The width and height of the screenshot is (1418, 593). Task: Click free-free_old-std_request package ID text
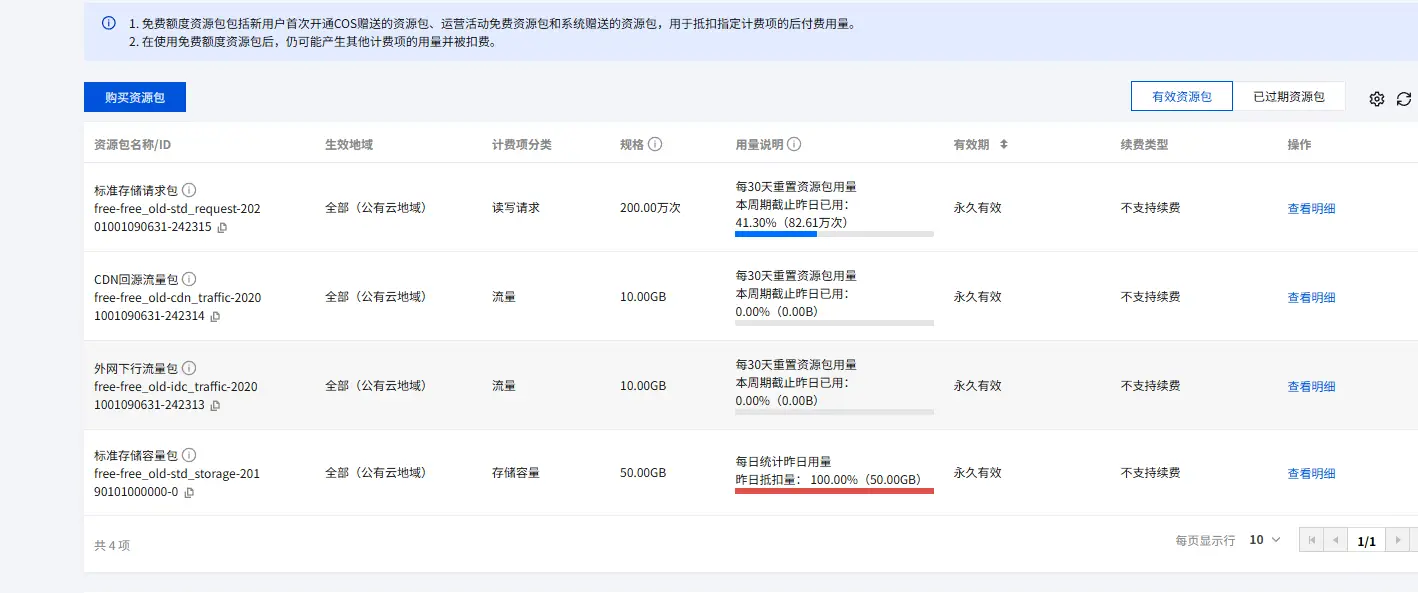tap(177, 218)
